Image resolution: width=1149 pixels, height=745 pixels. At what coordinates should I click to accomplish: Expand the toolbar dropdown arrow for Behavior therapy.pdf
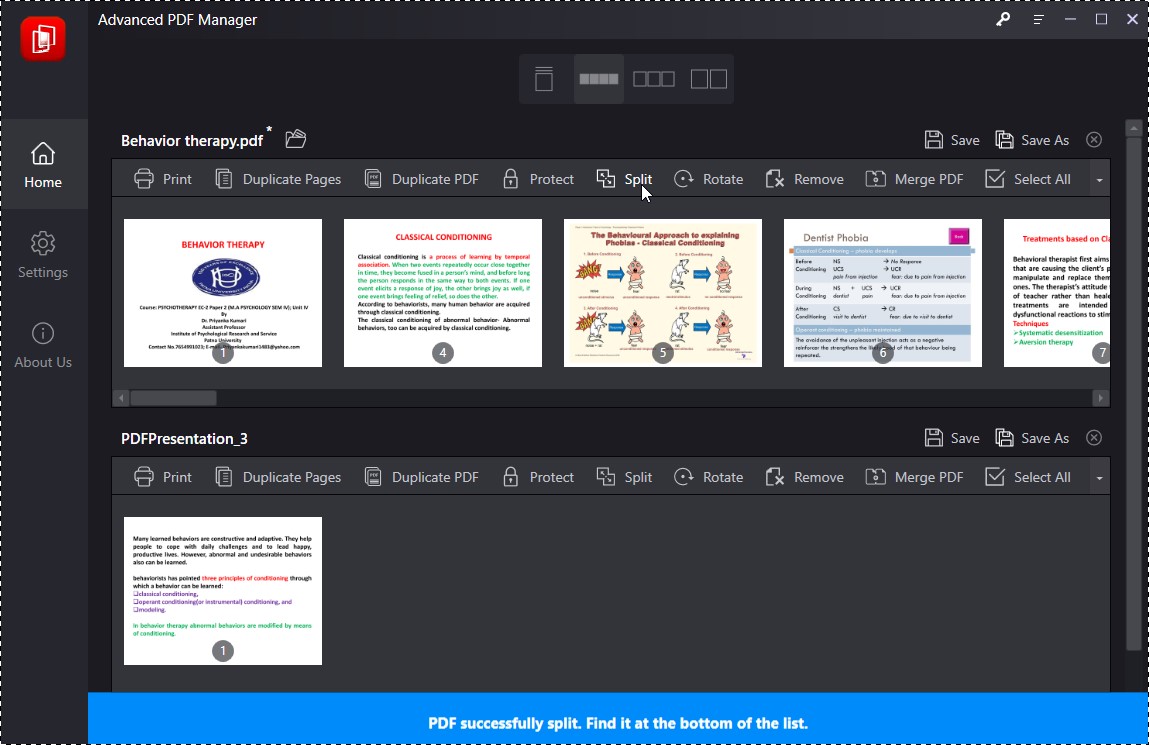point(1098,178)
